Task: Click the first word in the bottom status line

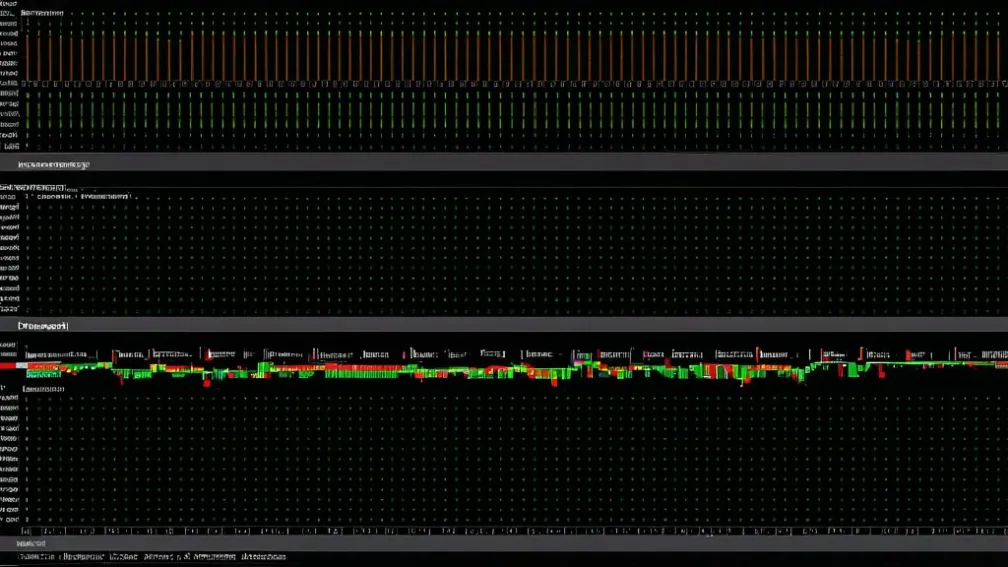Action: pyautogui.click(x=35, y=556)
